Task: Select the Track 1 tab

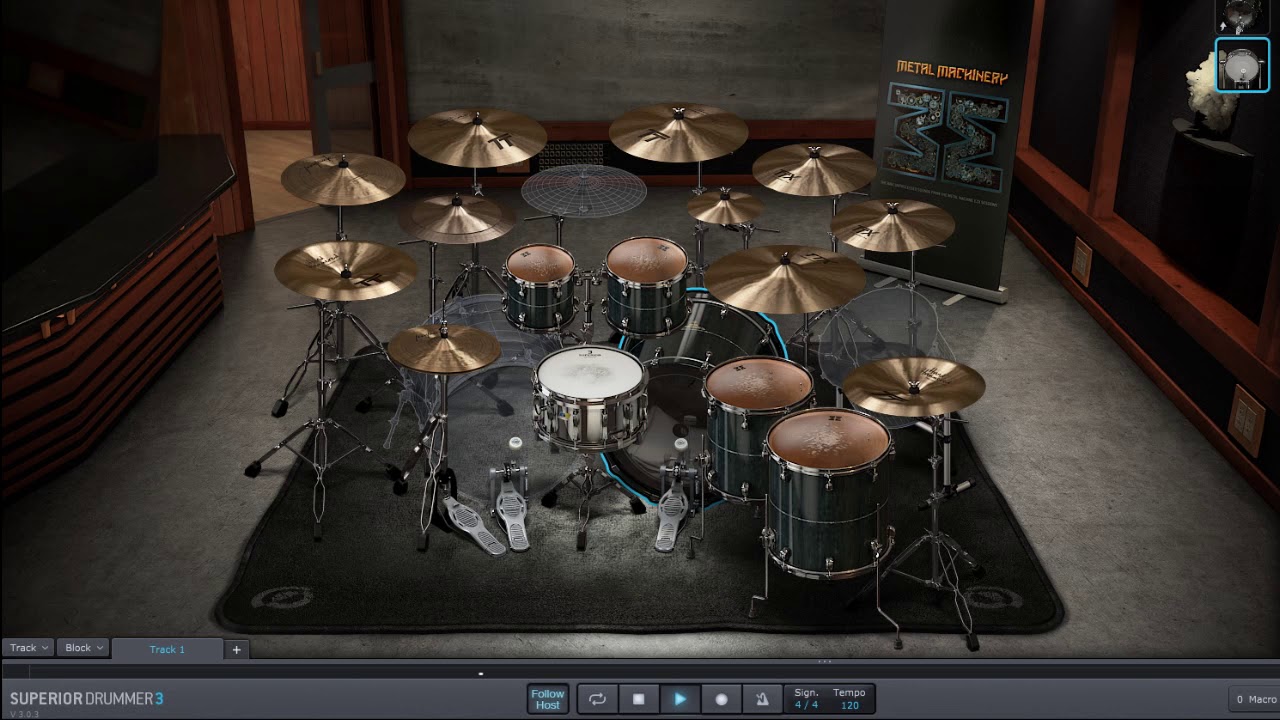Action: [167, 649]
